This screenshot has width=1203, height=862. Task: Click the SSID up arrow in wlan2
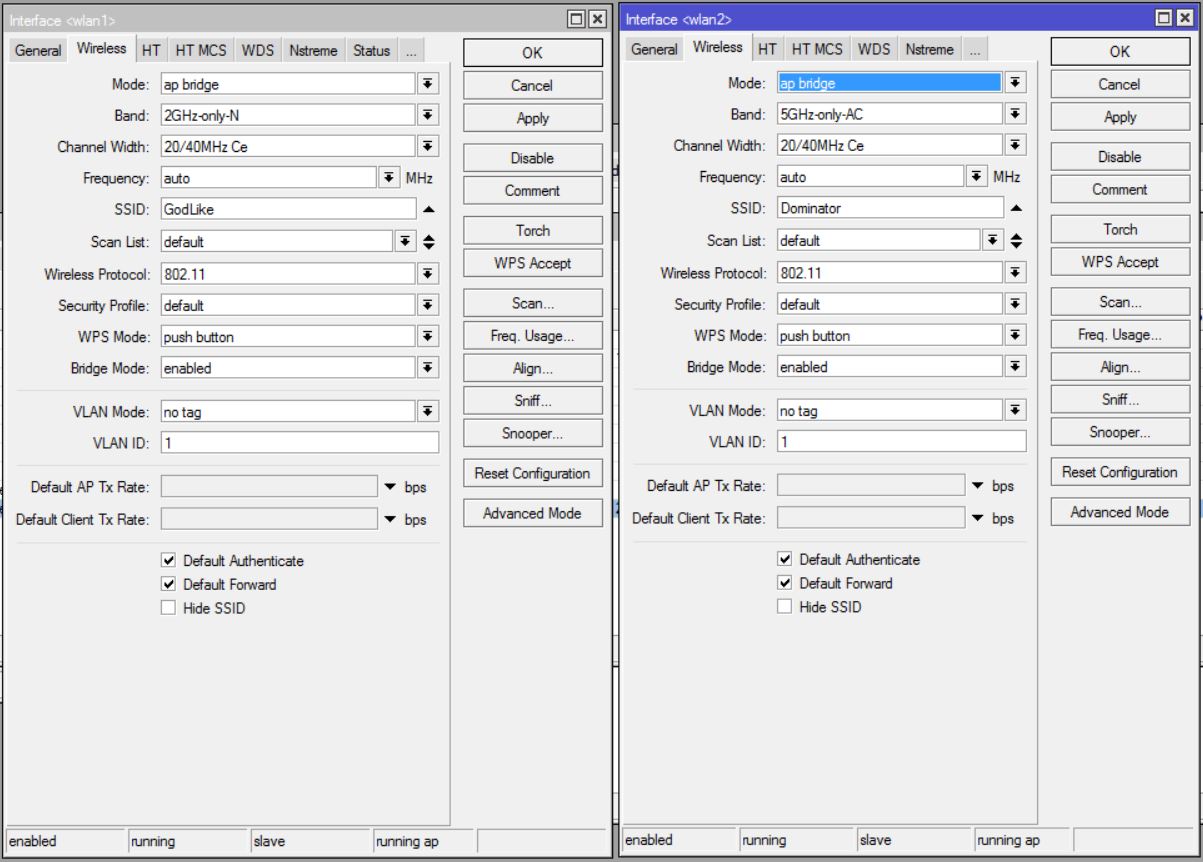(1016, 209)
